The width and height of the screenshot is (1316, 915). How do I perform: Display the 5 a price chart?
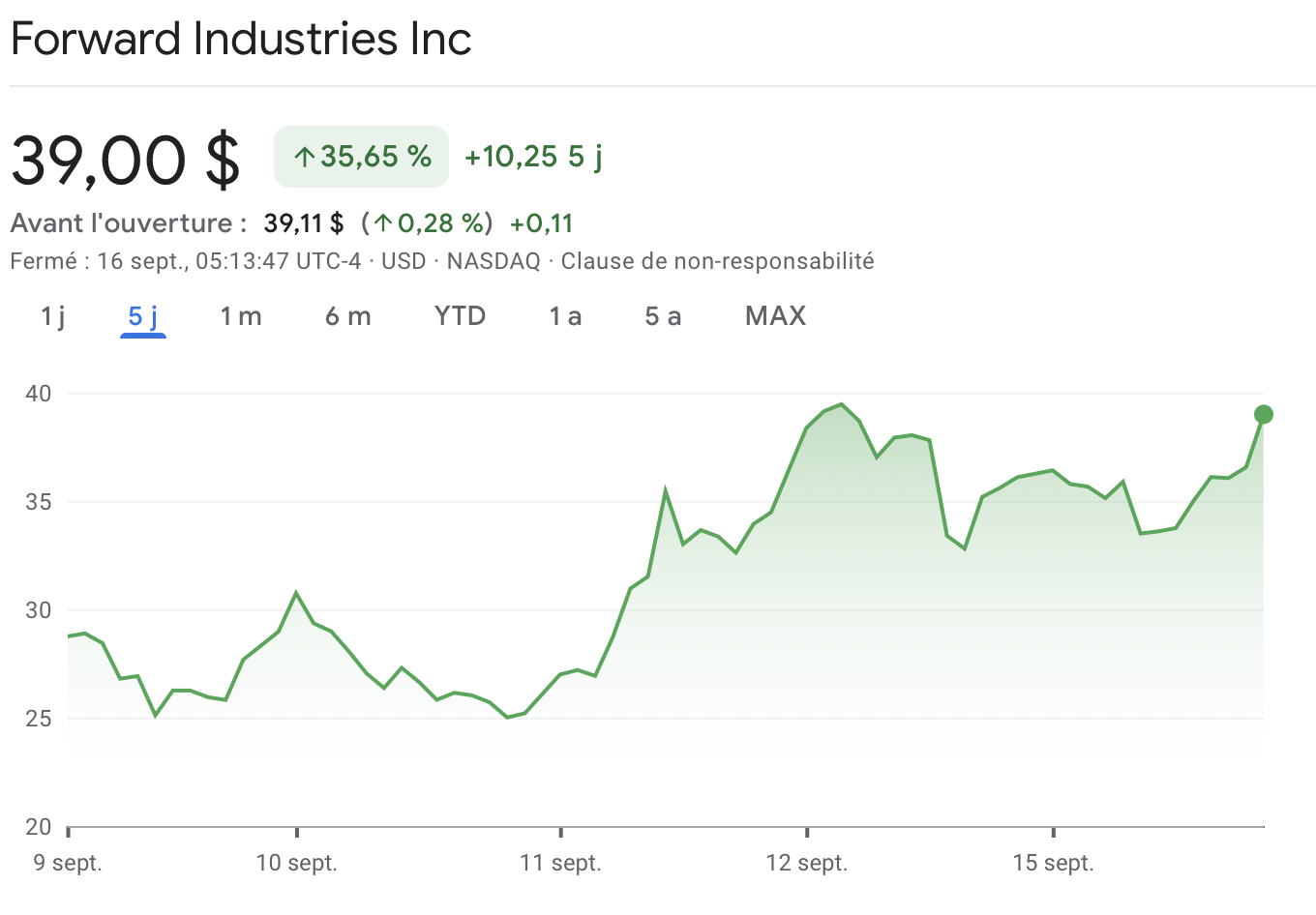663,316
